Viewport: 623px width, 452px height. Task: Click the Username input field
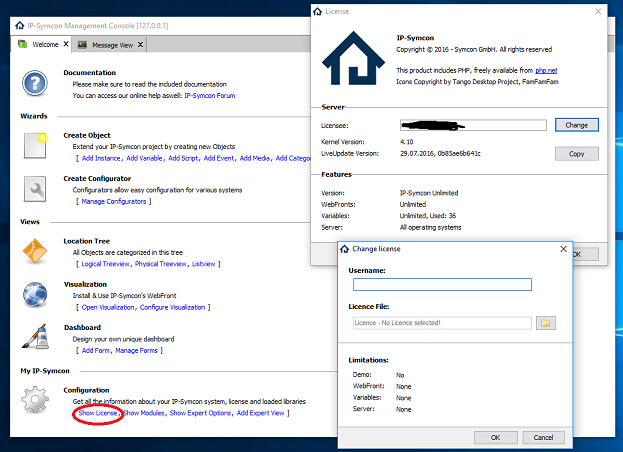click(441, 285)
